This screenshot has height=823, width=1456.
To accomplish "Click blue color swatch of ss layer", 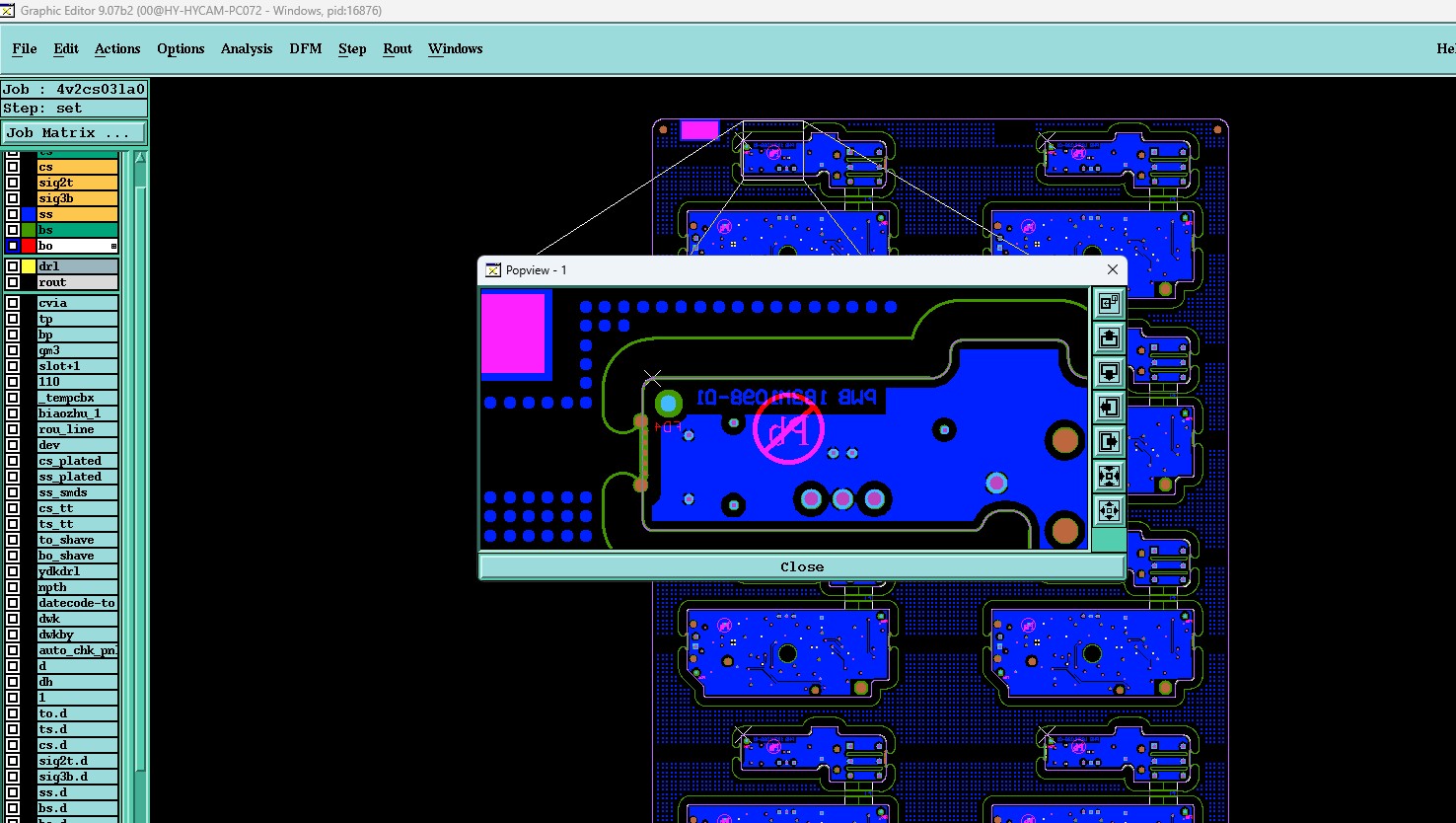I will tap(29, 214).
